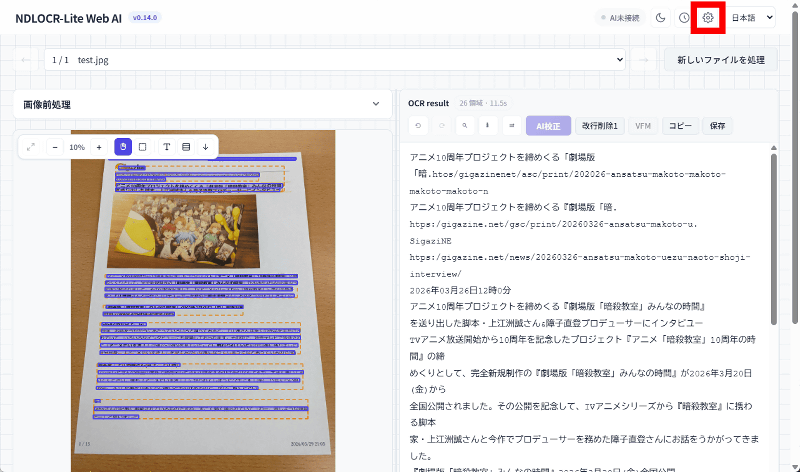Toggle dark mode with moon icon

pos(661,17)
